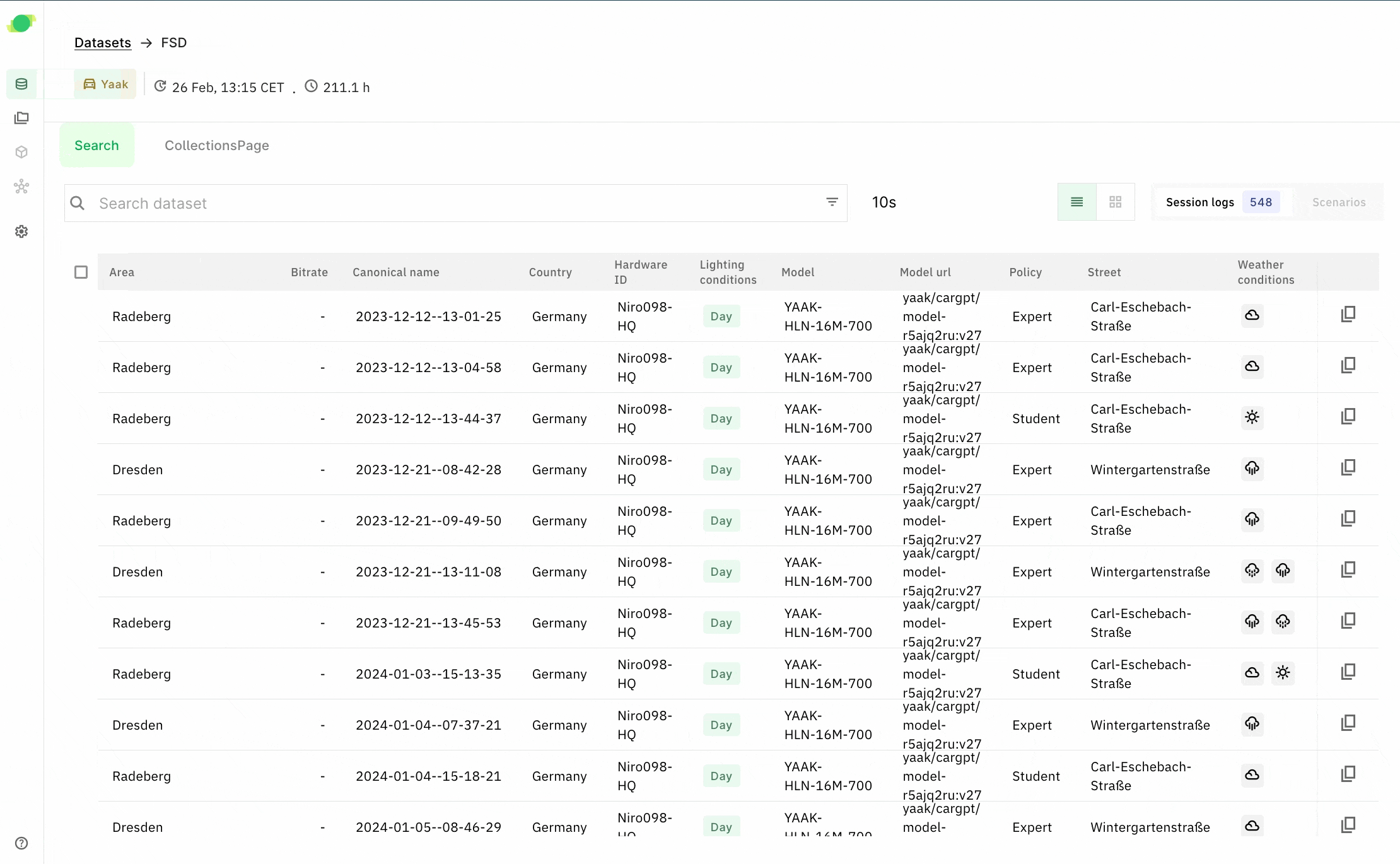This screenshot has width=1400, height=864.
Task: Click the Yaak tag button
Action: [x=105, y=85]
